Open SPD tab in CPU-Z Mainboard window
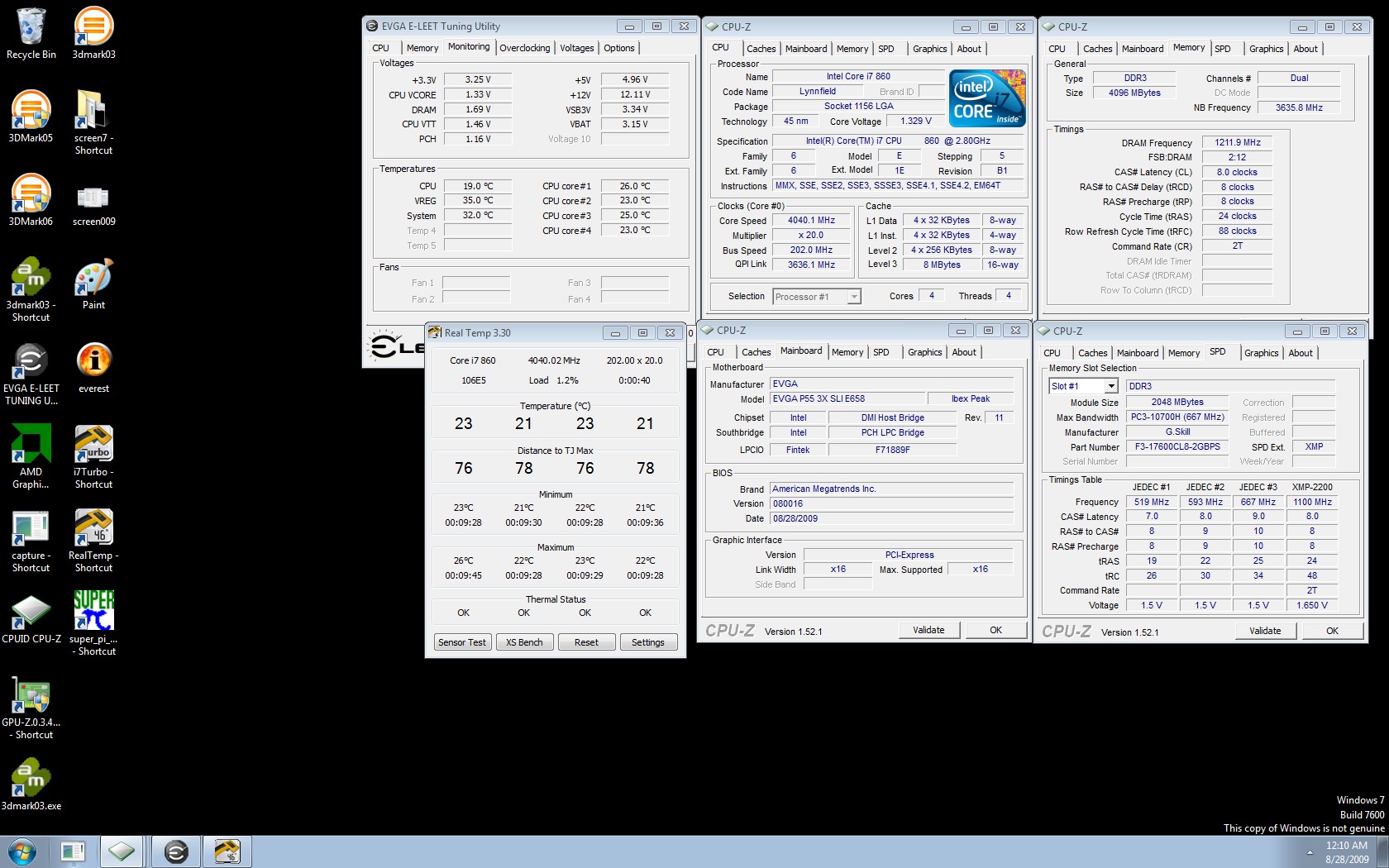This screenshot has width=1389, height=868. [x=881, y=352]
